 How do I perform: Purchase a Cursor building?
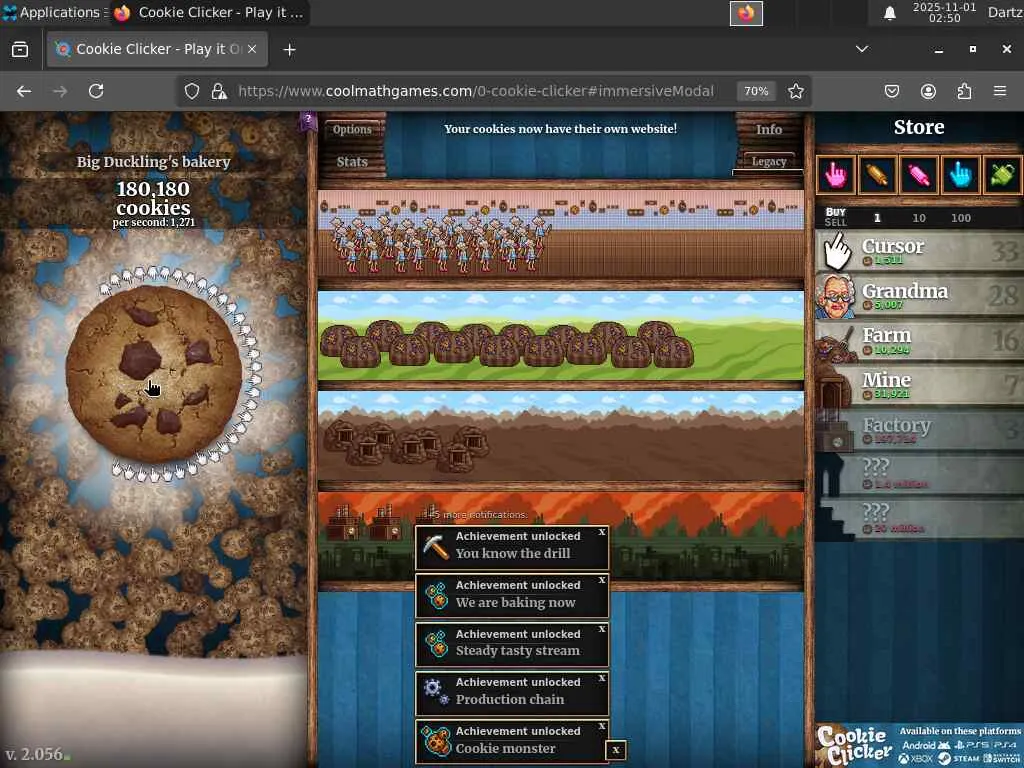click(920, 251)
